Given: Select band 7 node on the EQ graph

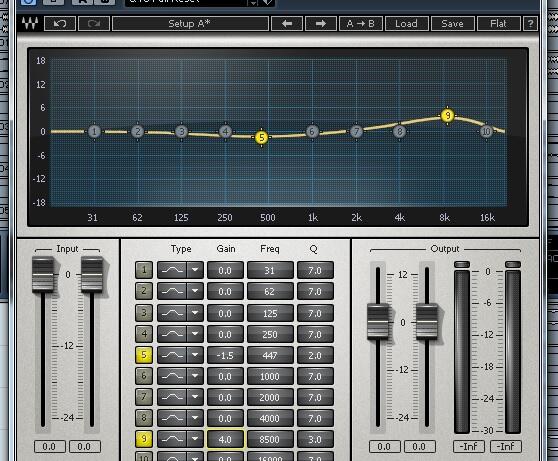Looking at the screenshot, I should pyautogui.click(x=356, y=132).
